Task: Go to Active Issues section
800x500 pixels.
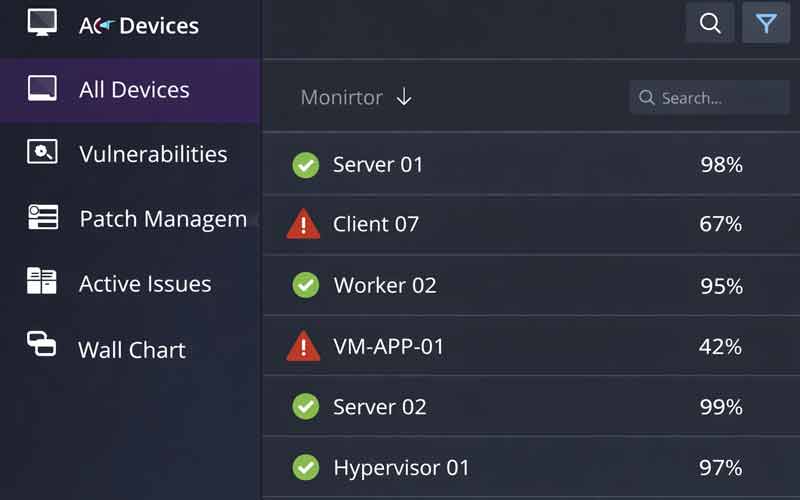Action: click(x=145, y=284)
